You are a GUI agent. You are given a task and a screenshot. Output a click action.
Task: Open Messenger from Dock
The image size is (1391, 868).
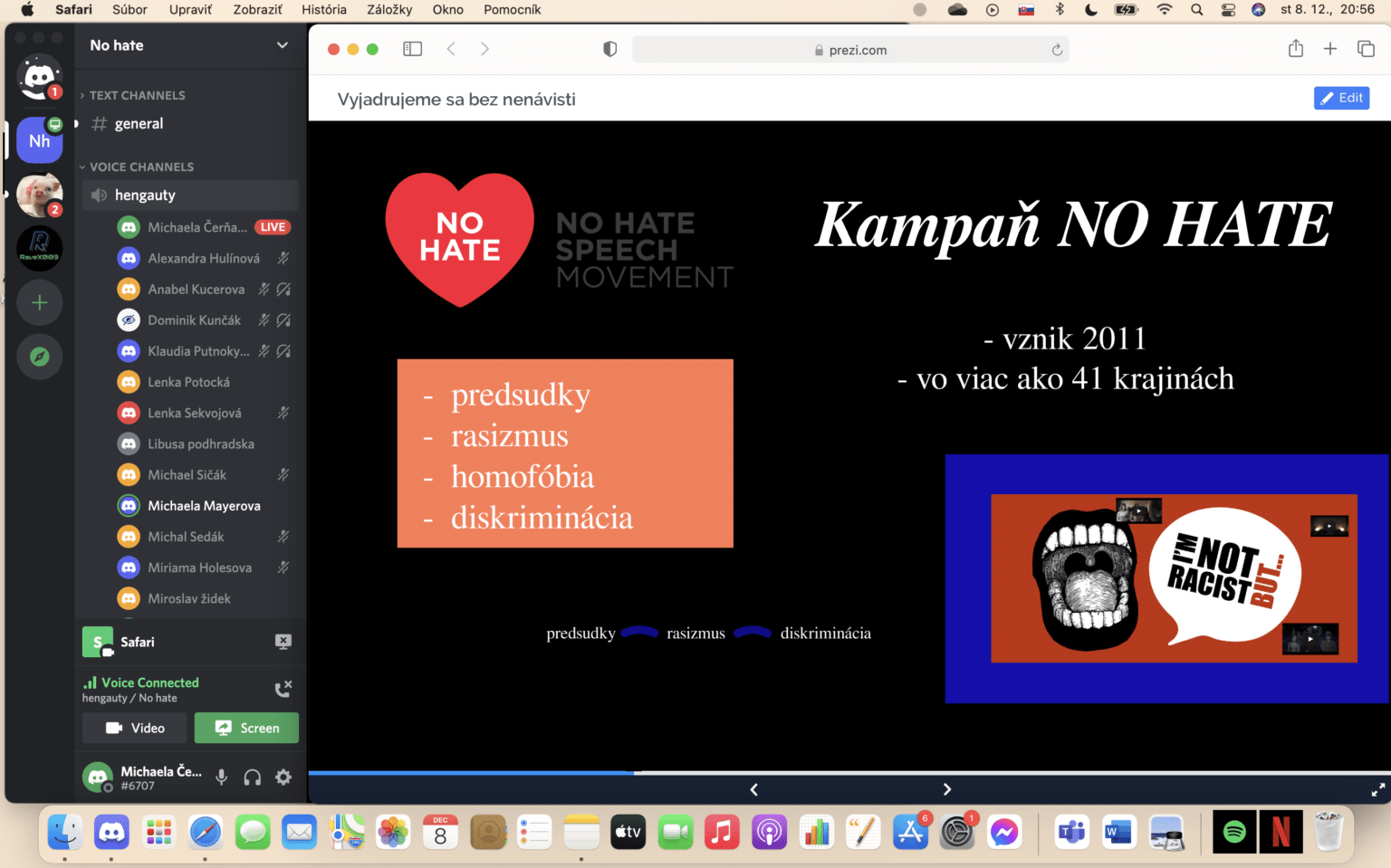click(1003, 832)
